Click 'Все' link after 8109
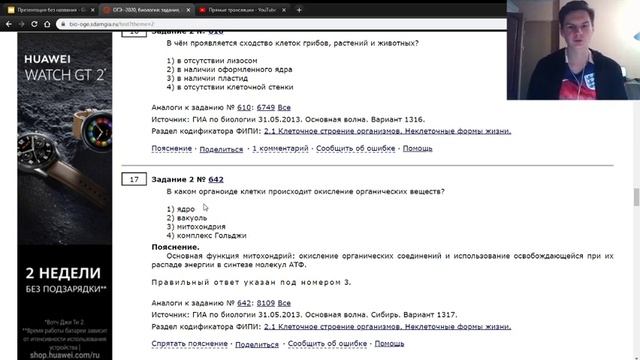This screenshot has height=360, width=640. (x=284, y=303)
